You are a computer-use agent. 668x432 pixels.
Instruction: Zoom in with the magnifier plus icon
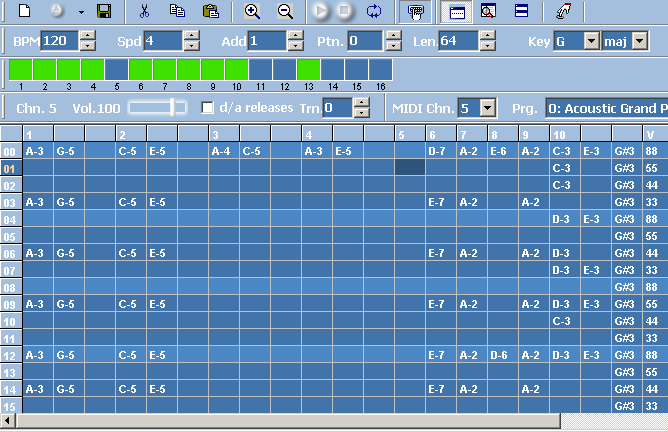pos(252,12)
